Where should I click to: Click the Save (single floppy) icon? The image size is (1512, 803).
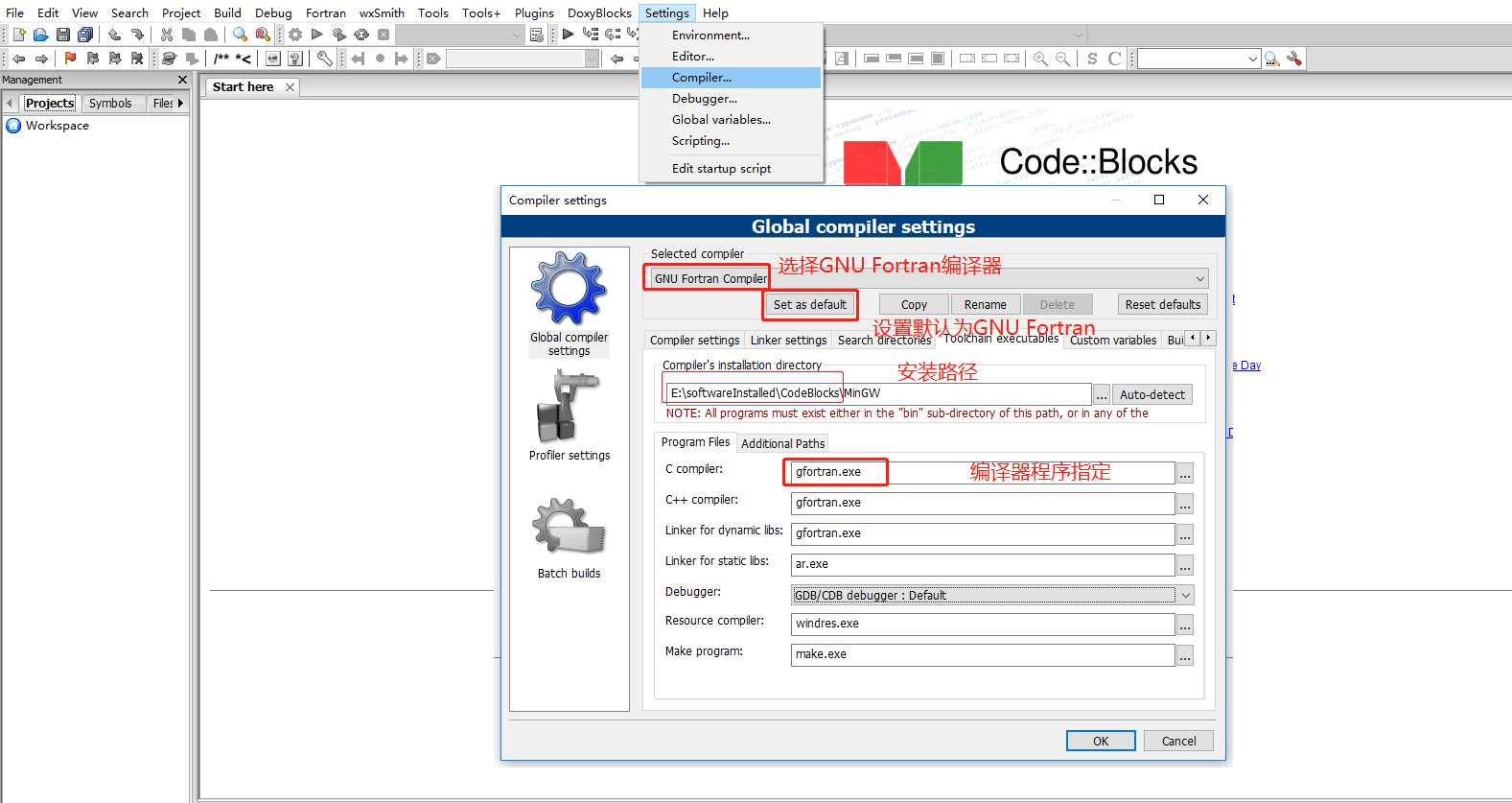click(x=63, y=35)
